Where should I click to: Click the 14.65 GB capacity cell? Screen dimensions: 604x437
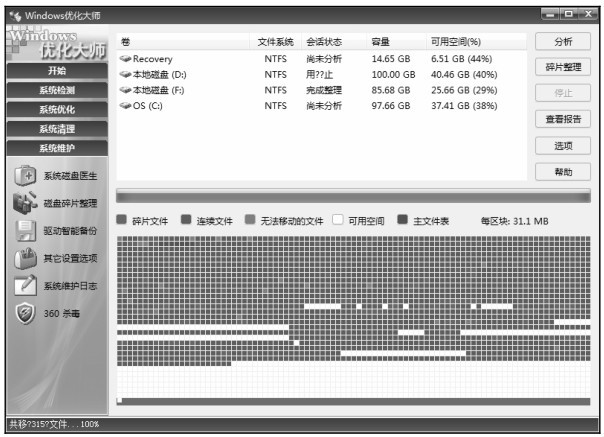pos(391,59)
